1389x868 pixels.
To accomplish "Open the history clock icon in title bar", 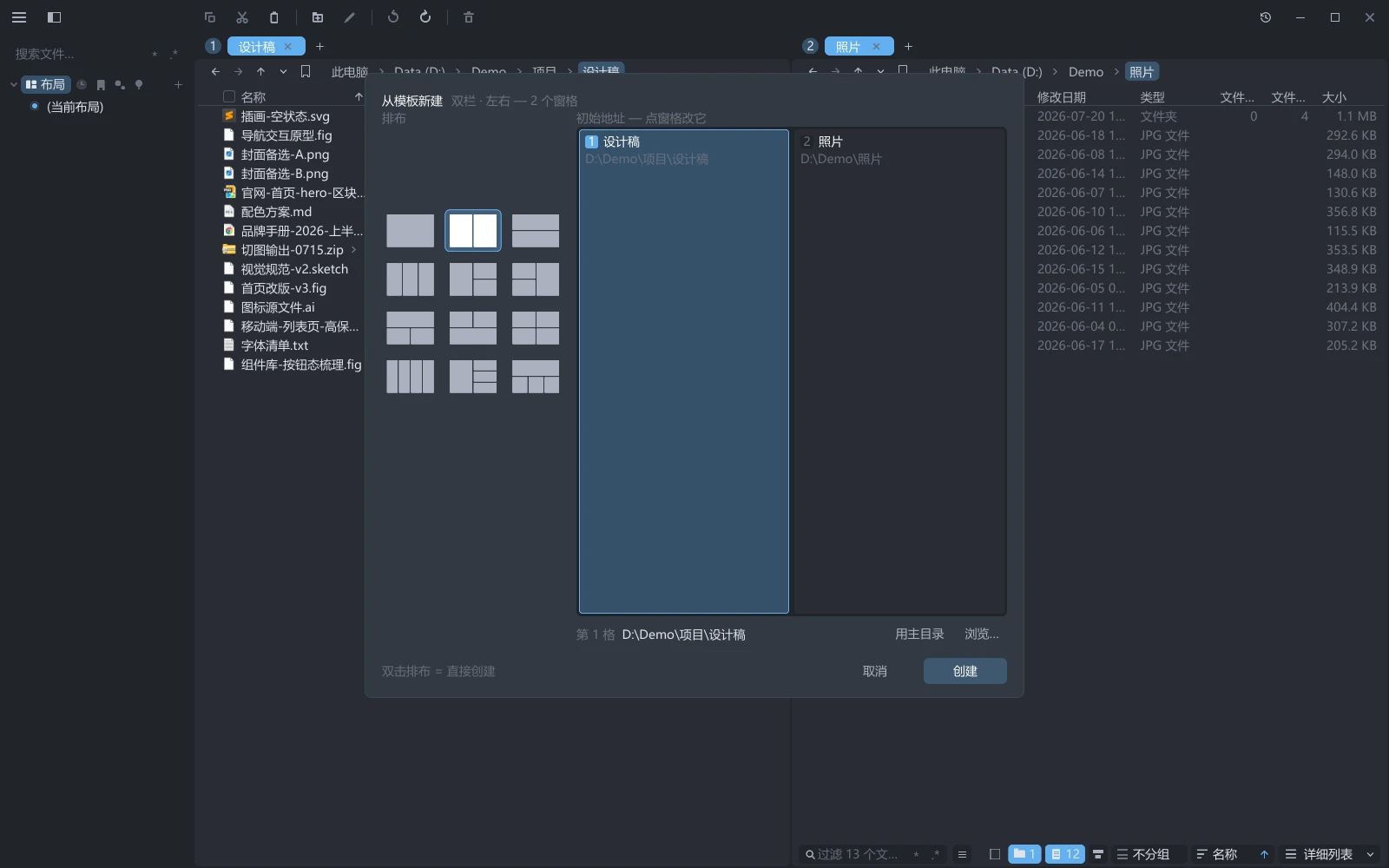I will pos(1266,17).
